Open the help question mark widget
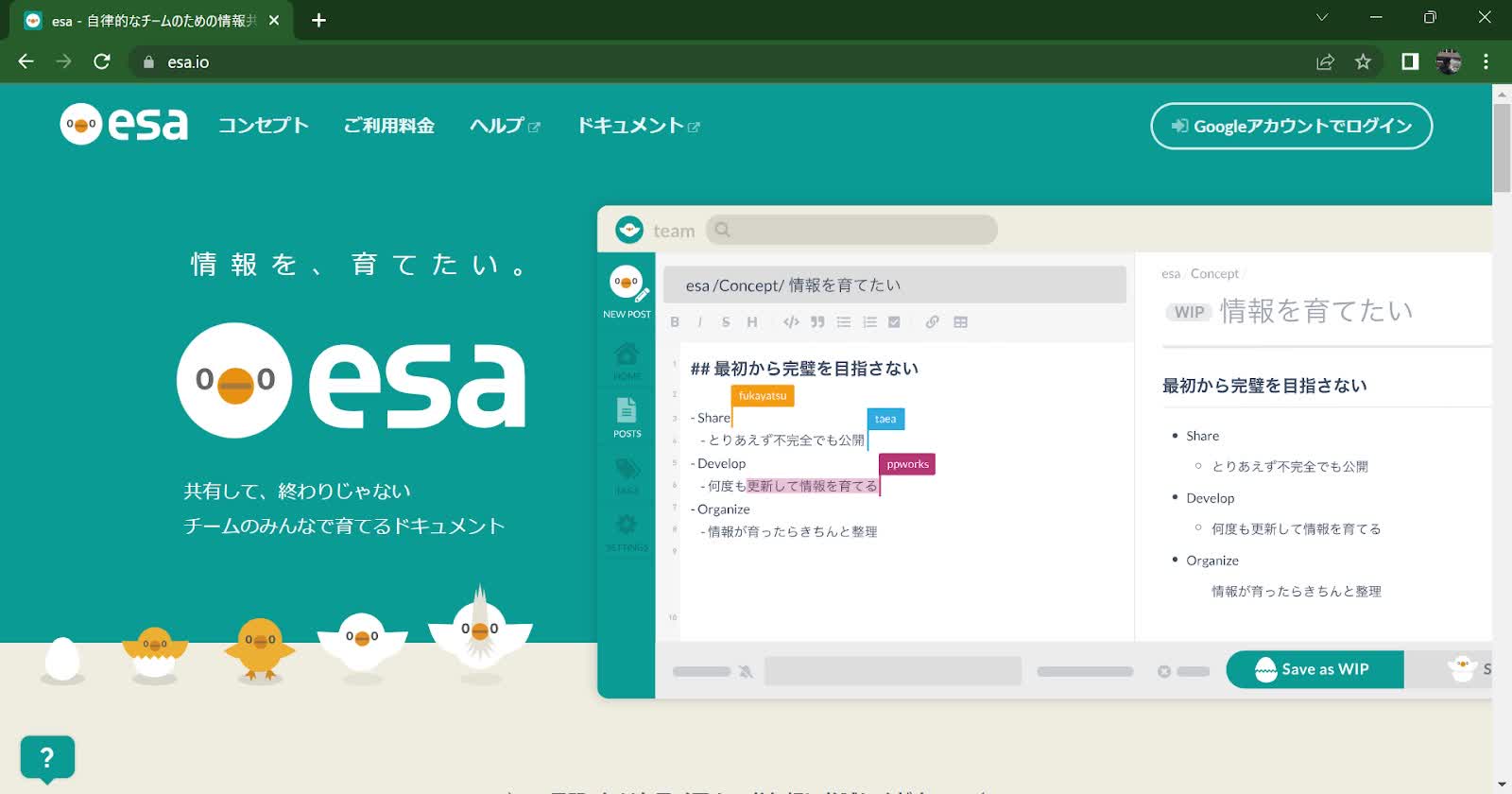Screen dimensions: 1512x794 click(x=47, y=758)
